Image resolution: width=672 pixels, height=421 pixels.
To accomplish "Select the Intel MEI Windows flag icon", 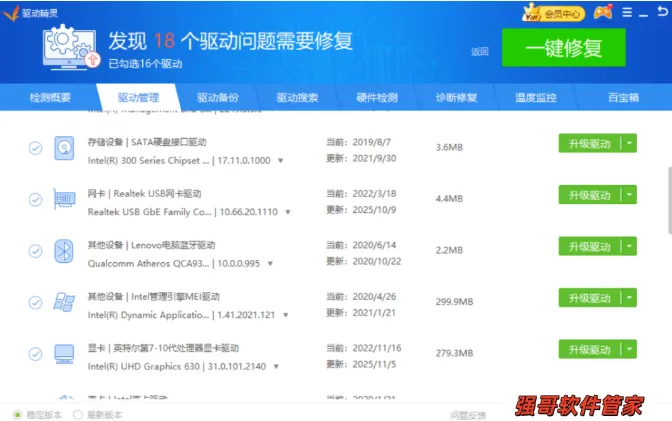I will coord(64,302).
